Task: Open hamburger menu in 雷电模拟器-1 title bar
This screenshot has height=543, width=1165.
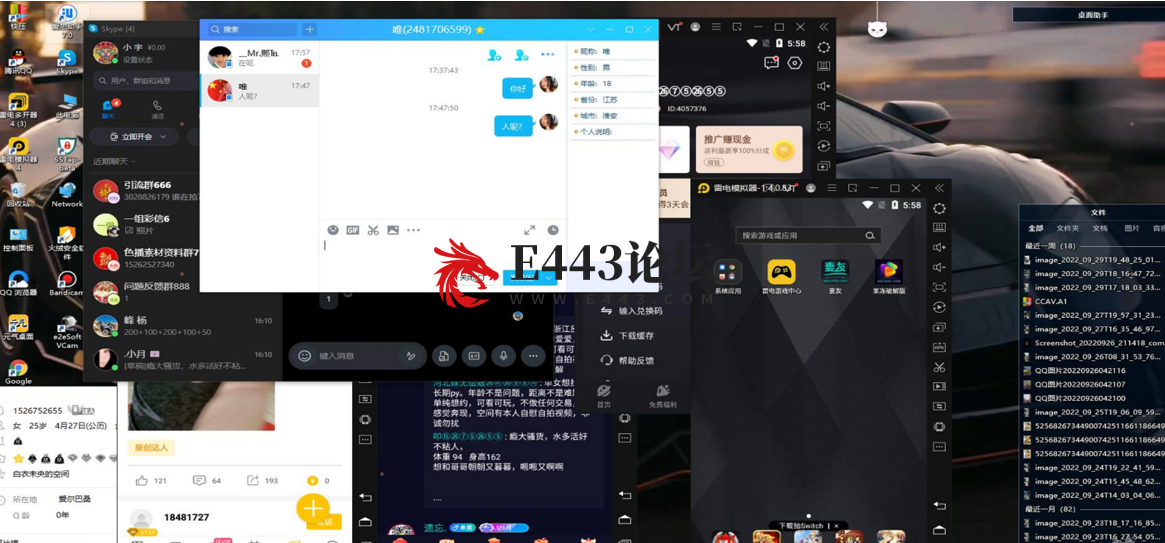Action: [x=831, y=189]
